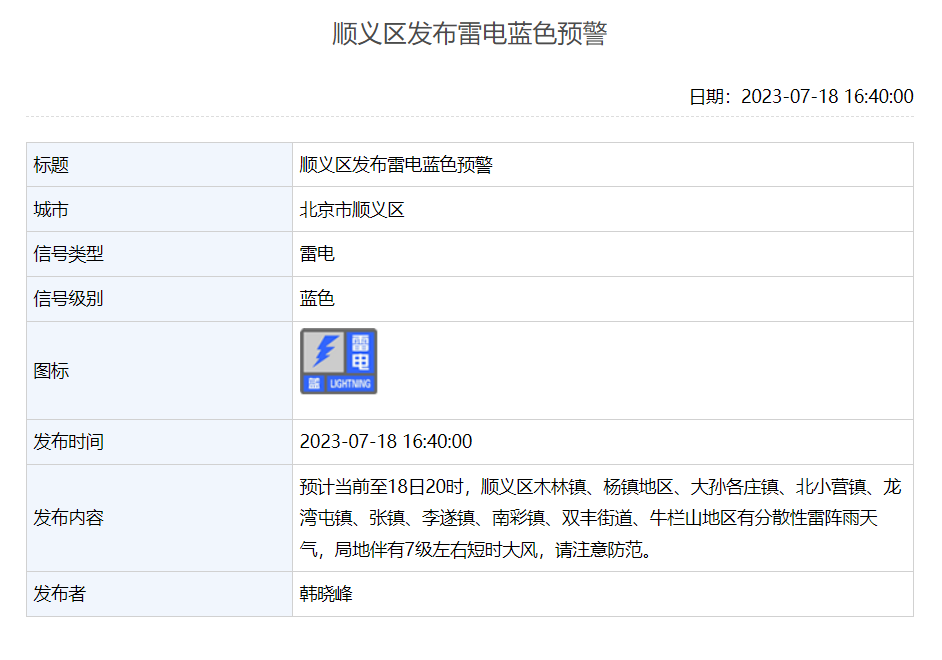This screenshot has width=942, height=660.
Task: Click the 日期 timestamp above the table
Action: click(800, 97)
